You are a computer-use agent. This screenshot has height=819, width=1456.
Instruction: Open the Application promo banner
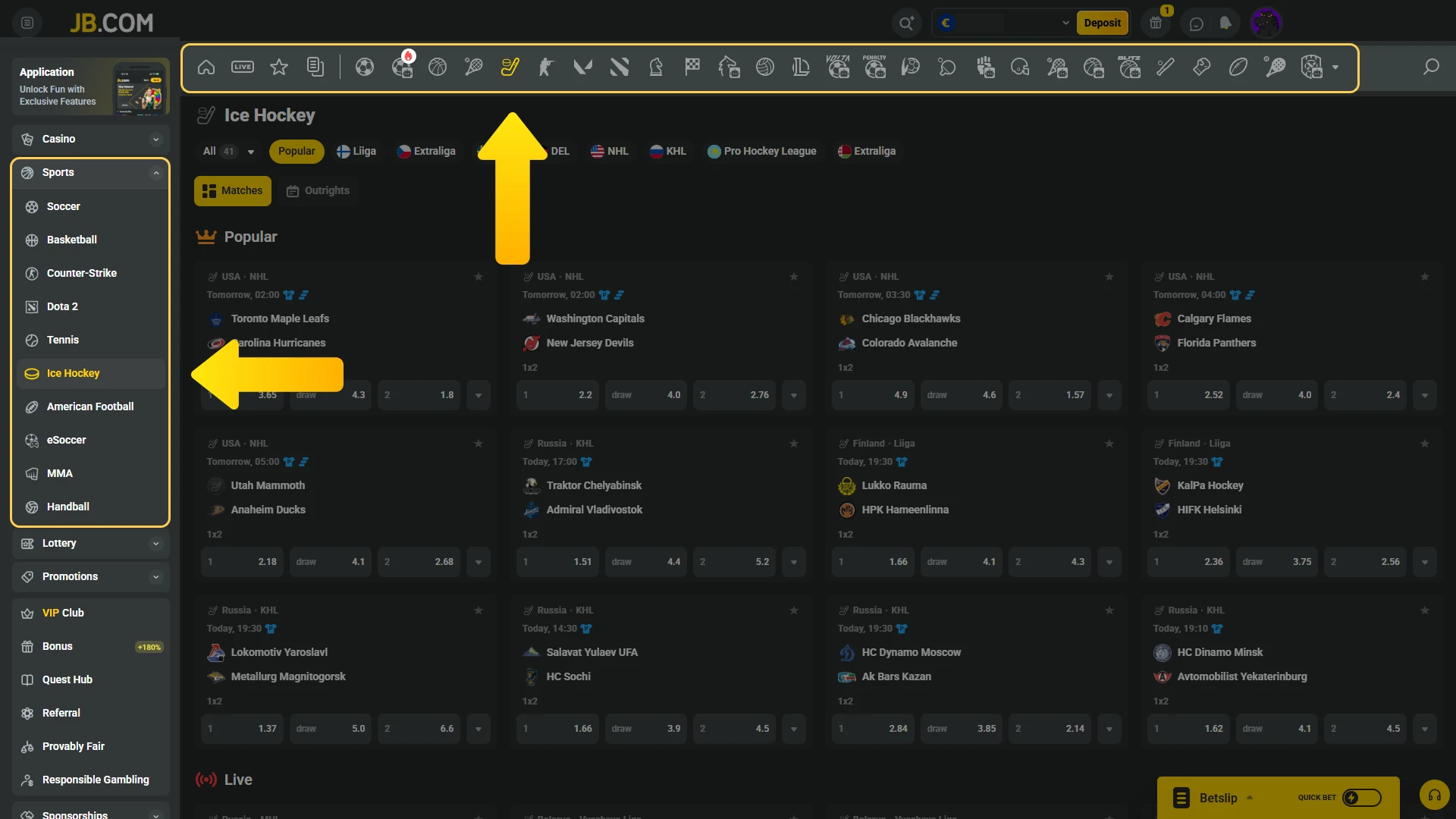point(90,86)
